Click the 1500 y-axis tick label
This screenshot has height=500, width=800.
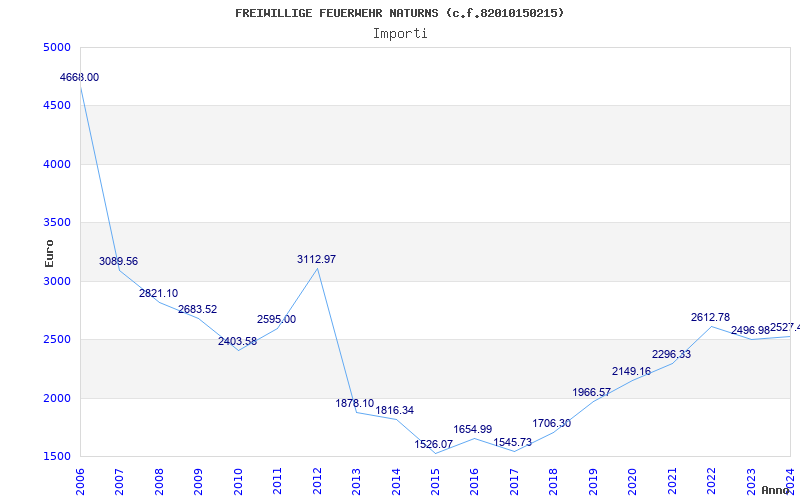point(57,456)
